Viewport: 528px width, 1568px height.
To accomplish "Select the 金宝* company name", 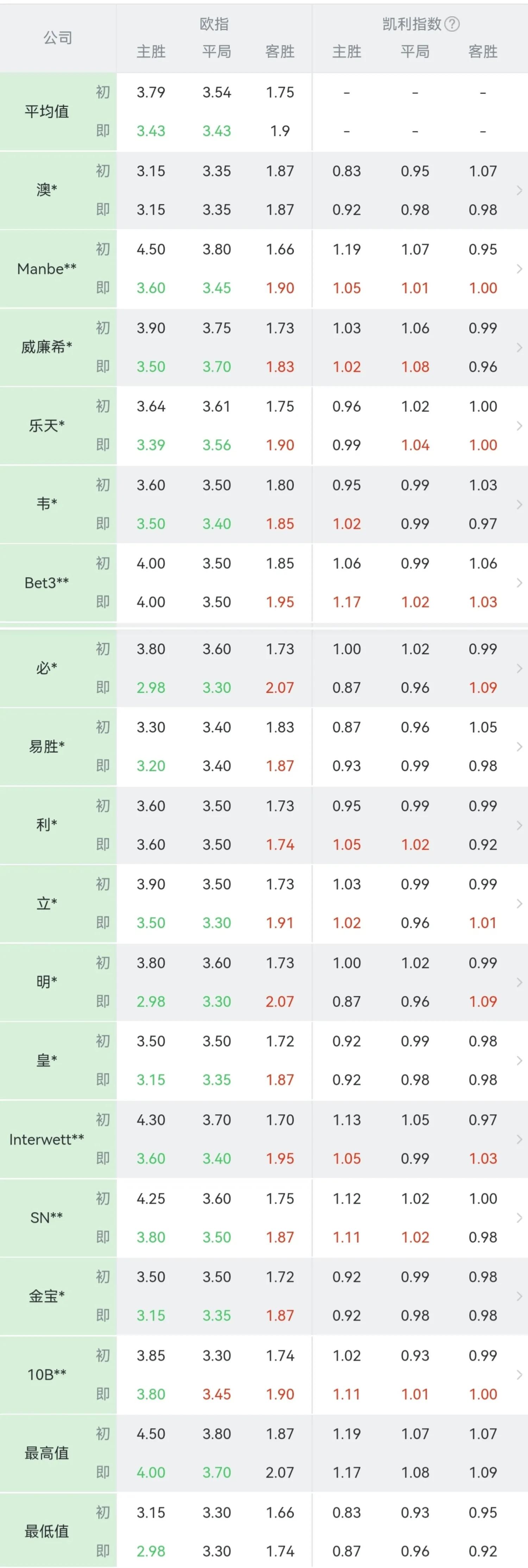I will pos(47,1296).
